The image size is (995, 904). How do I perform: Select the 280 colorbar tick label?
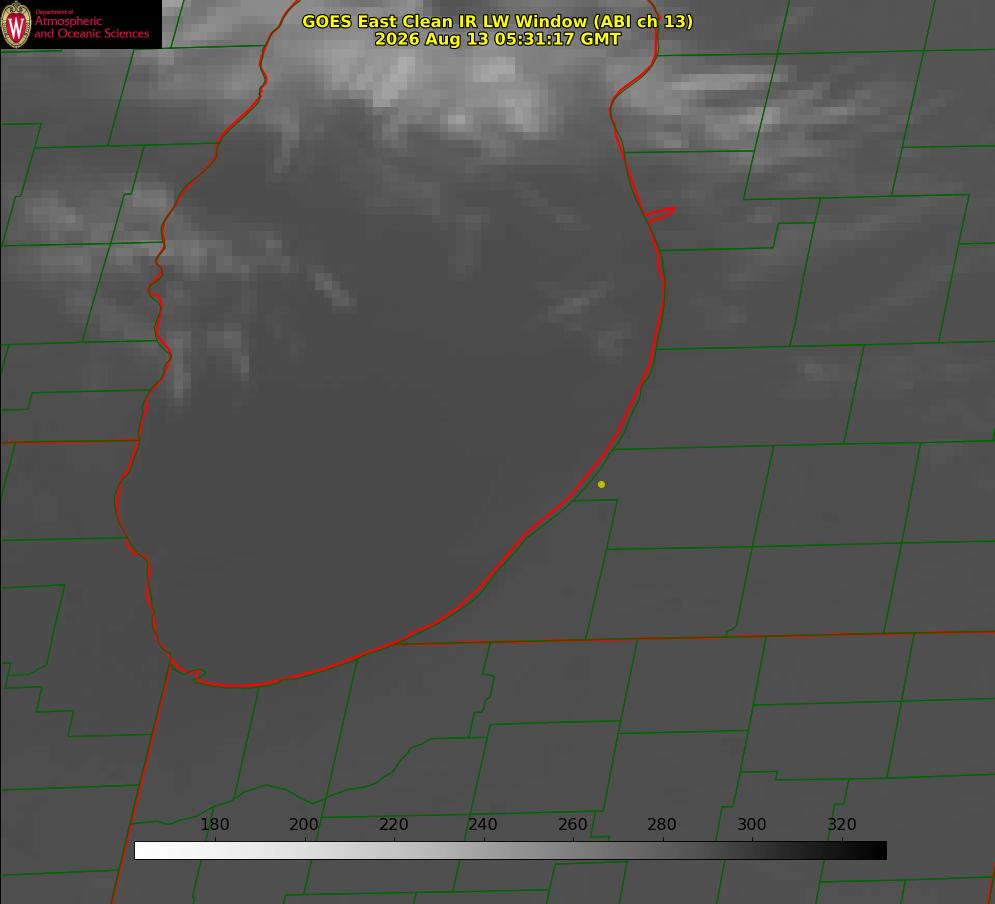(x=661, y=824)
